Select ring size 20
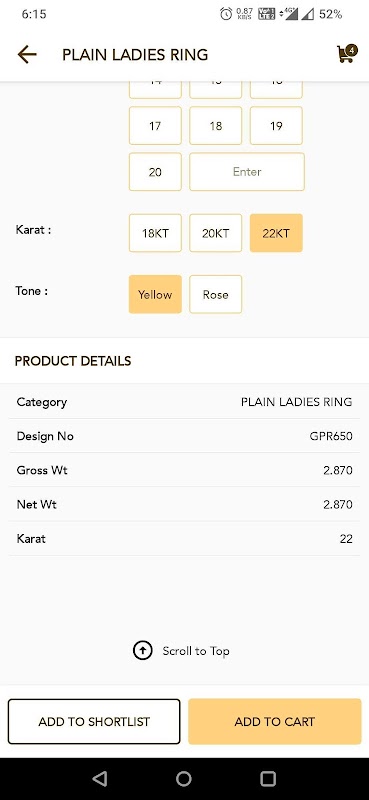 155,172
